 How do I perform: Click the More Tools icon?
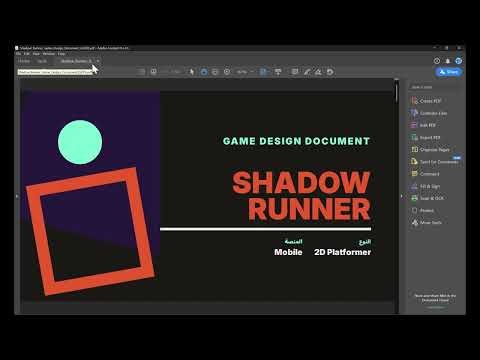(x=414, y=222)
